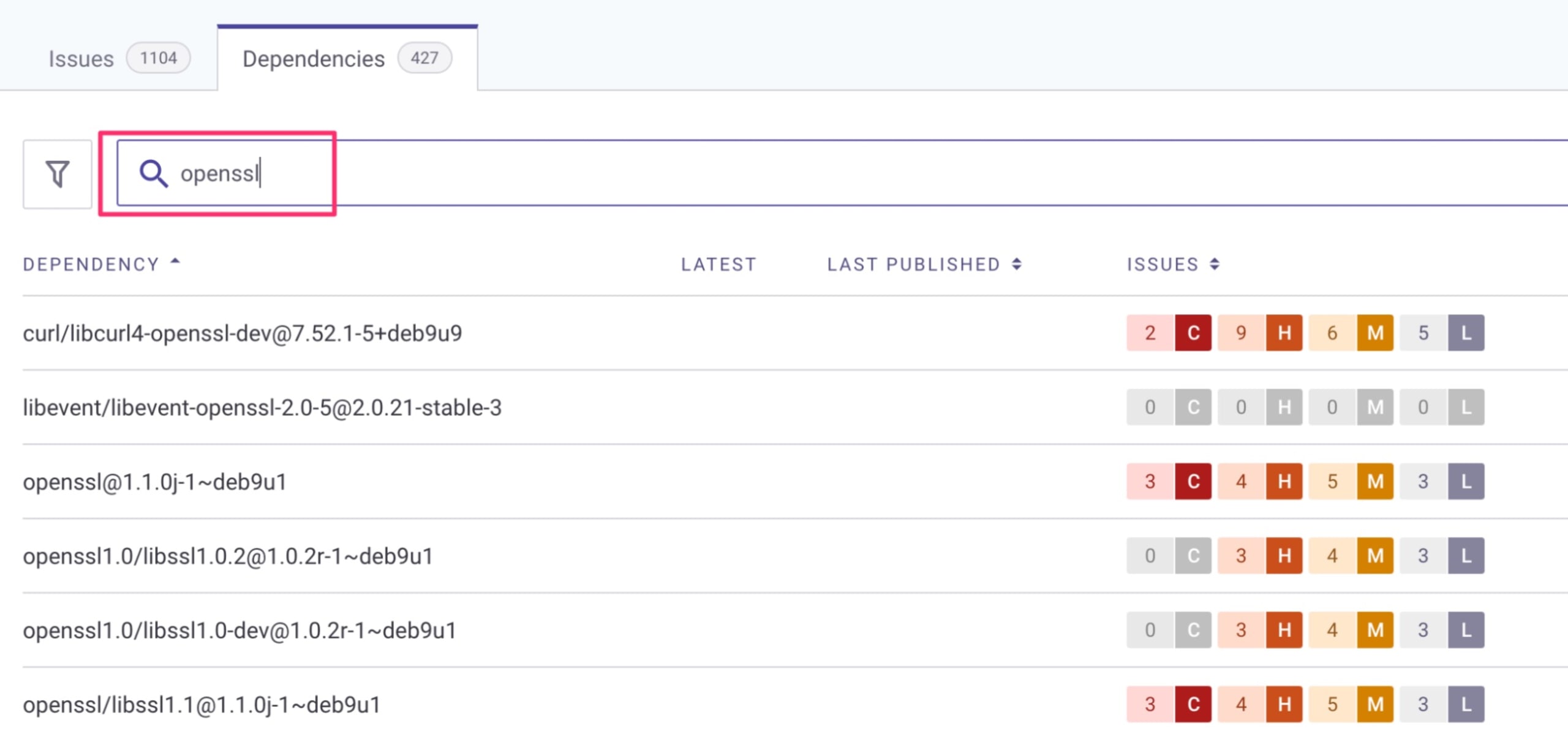Click the Latest column header
The image size is (1568, 745).
click(718, 264)
